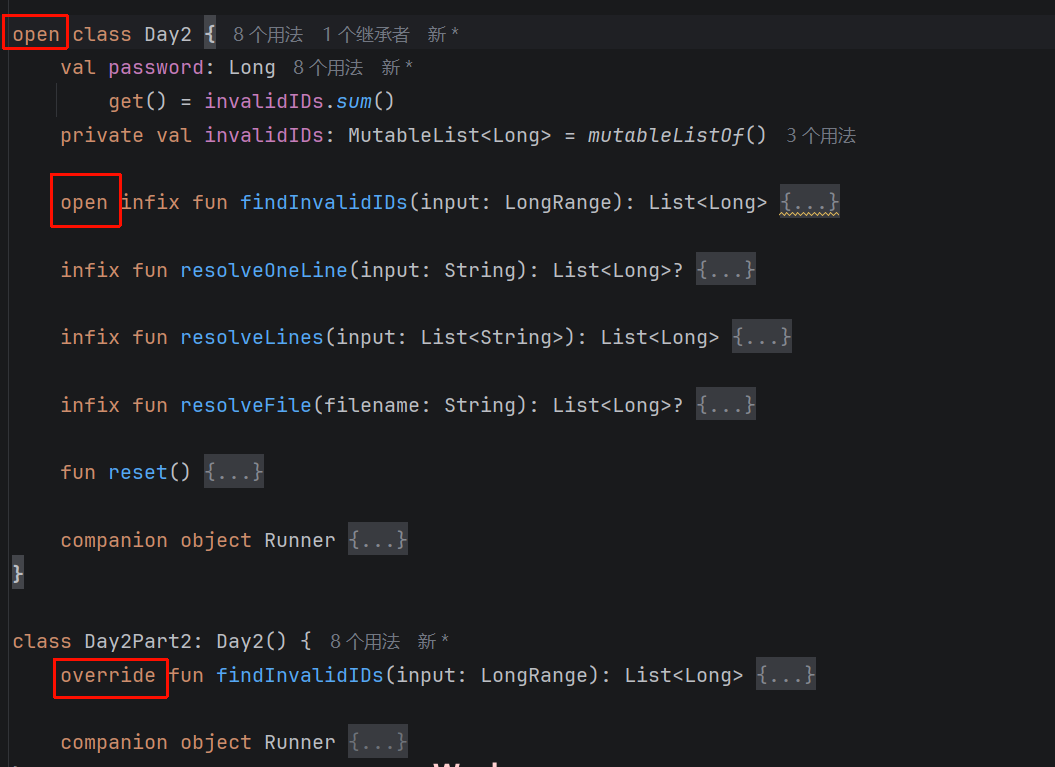Click the open keyword before class Day2
The width and height of the screenshot is (1055, 767).
click(36, 35)
